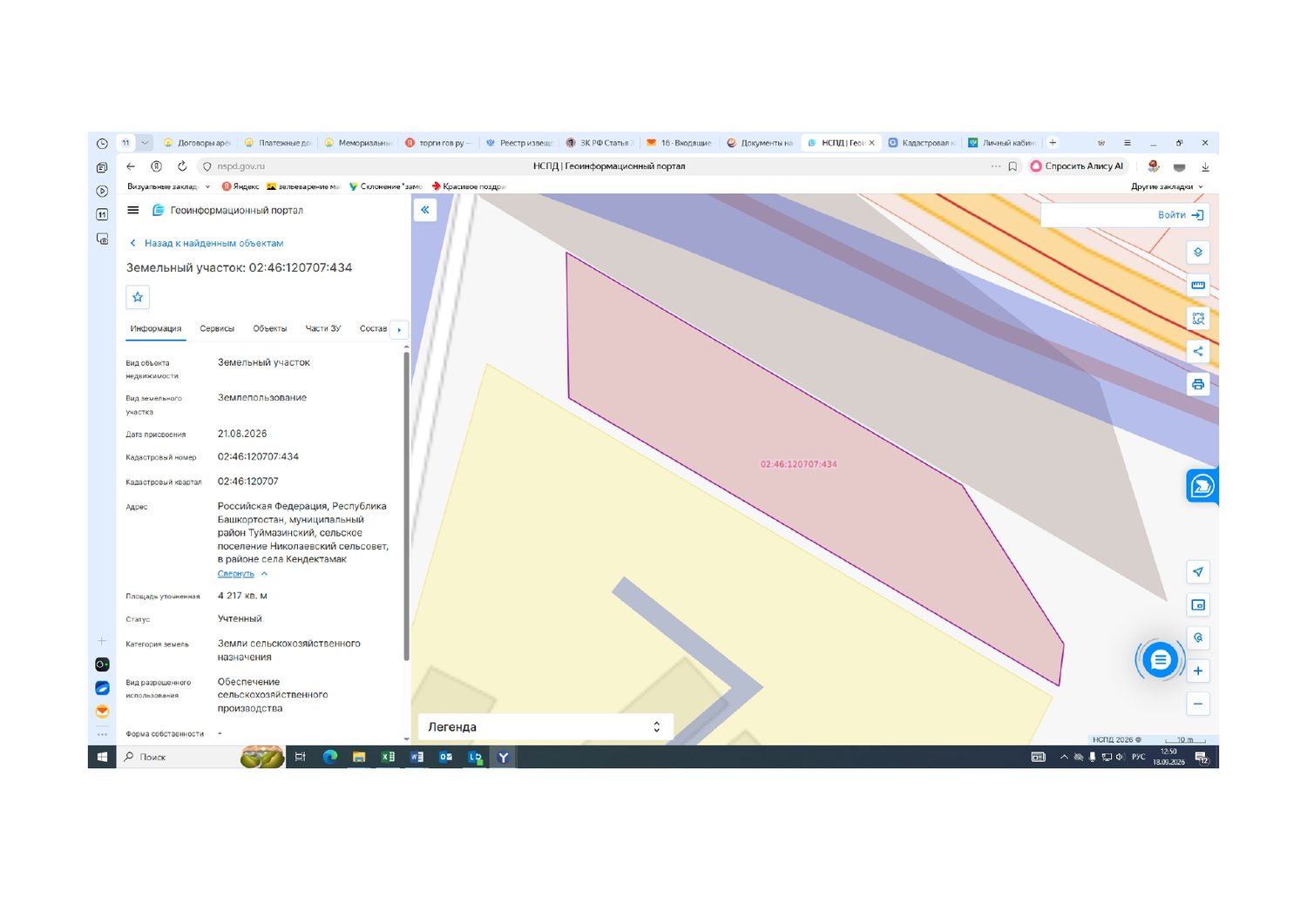Click the nspd.gov.ru address field
Viewport: 1307px width, 924px height.
point(241,166)
